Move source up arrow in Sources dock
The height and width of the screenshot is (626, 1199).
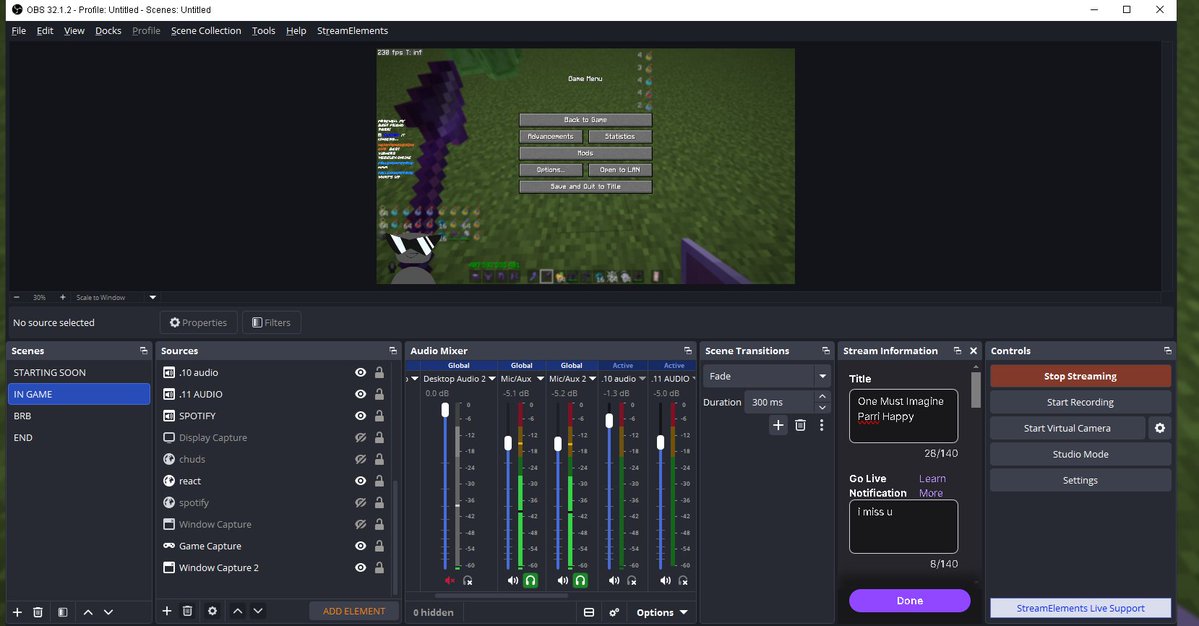coord(238,611)
